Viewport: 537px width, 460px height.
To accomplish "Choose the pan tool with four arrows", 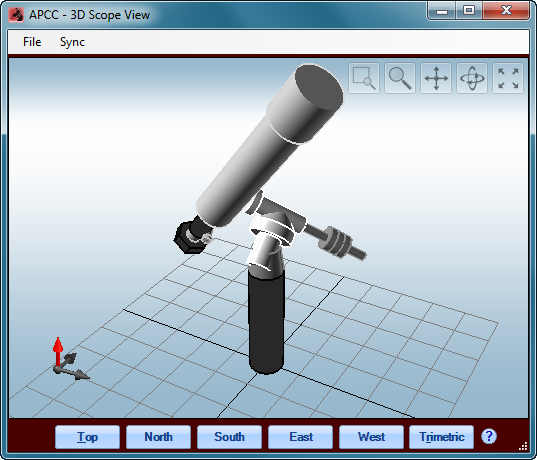I will coord(436,78).
